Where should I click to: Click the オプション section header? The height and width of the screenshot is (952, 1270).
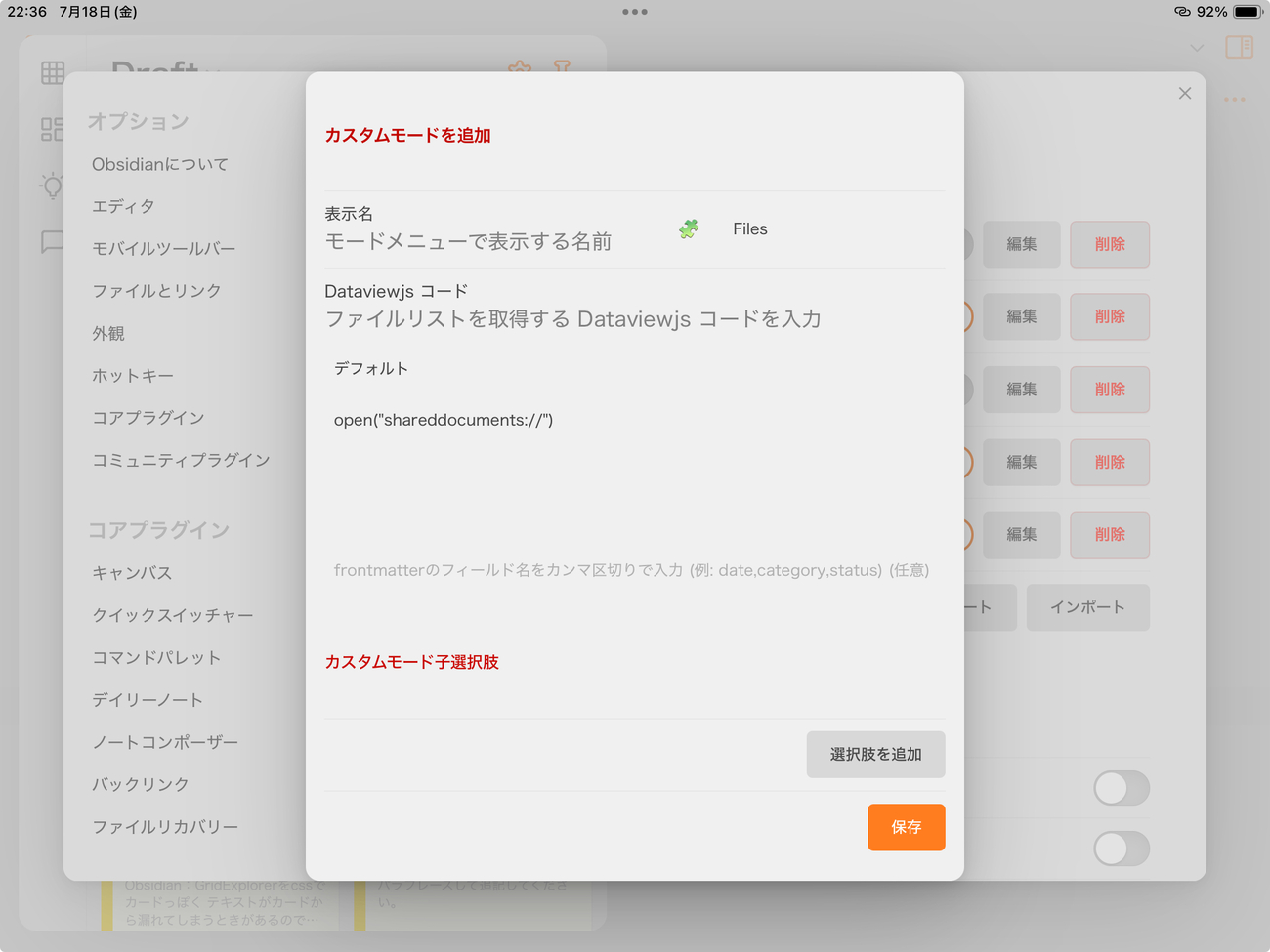coord(138,121)
